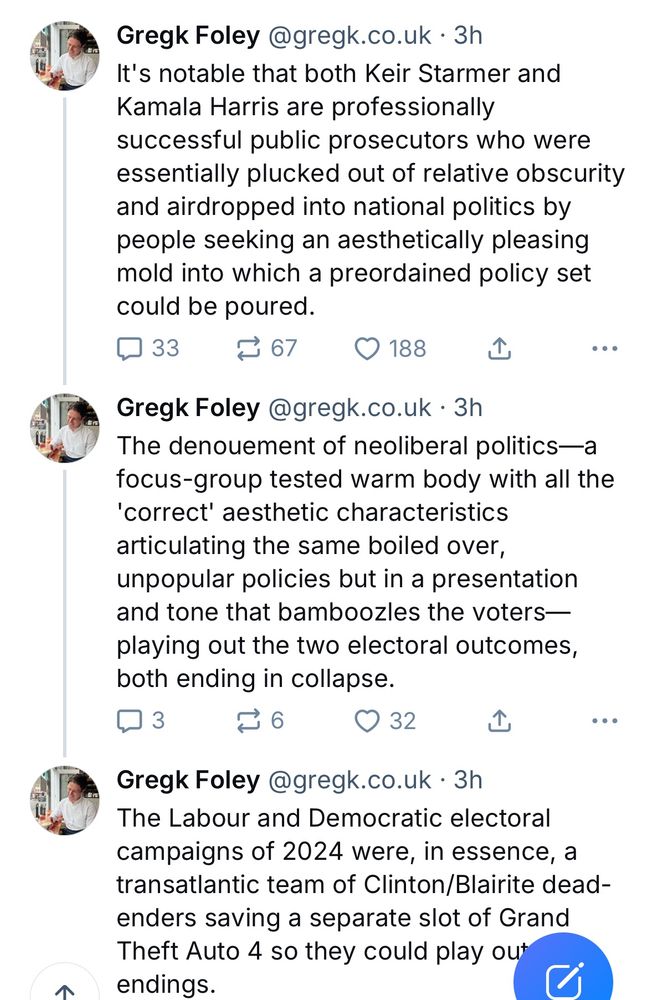The height and width of the screenshot is (1000, 653).
Task: Open the post text starting 'The denouement'
Action: point(360,560)
